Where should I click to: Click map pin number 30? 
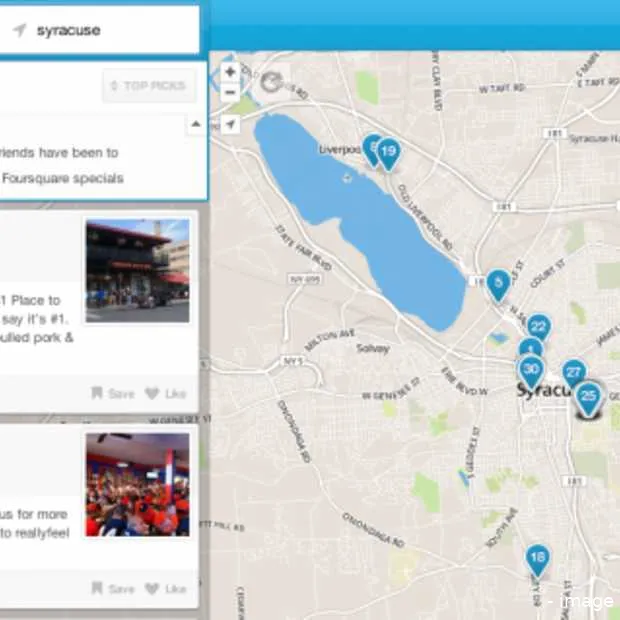[531, 368]
